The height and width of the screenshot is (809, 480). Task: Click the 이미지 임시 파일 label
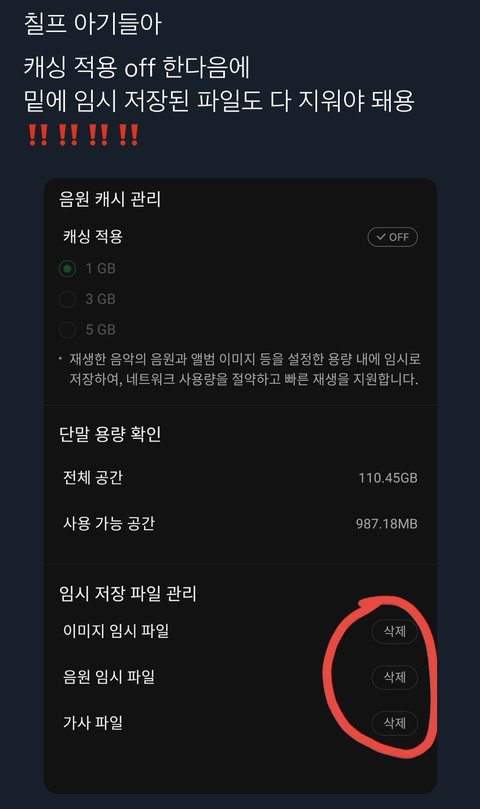click(116, 630)
